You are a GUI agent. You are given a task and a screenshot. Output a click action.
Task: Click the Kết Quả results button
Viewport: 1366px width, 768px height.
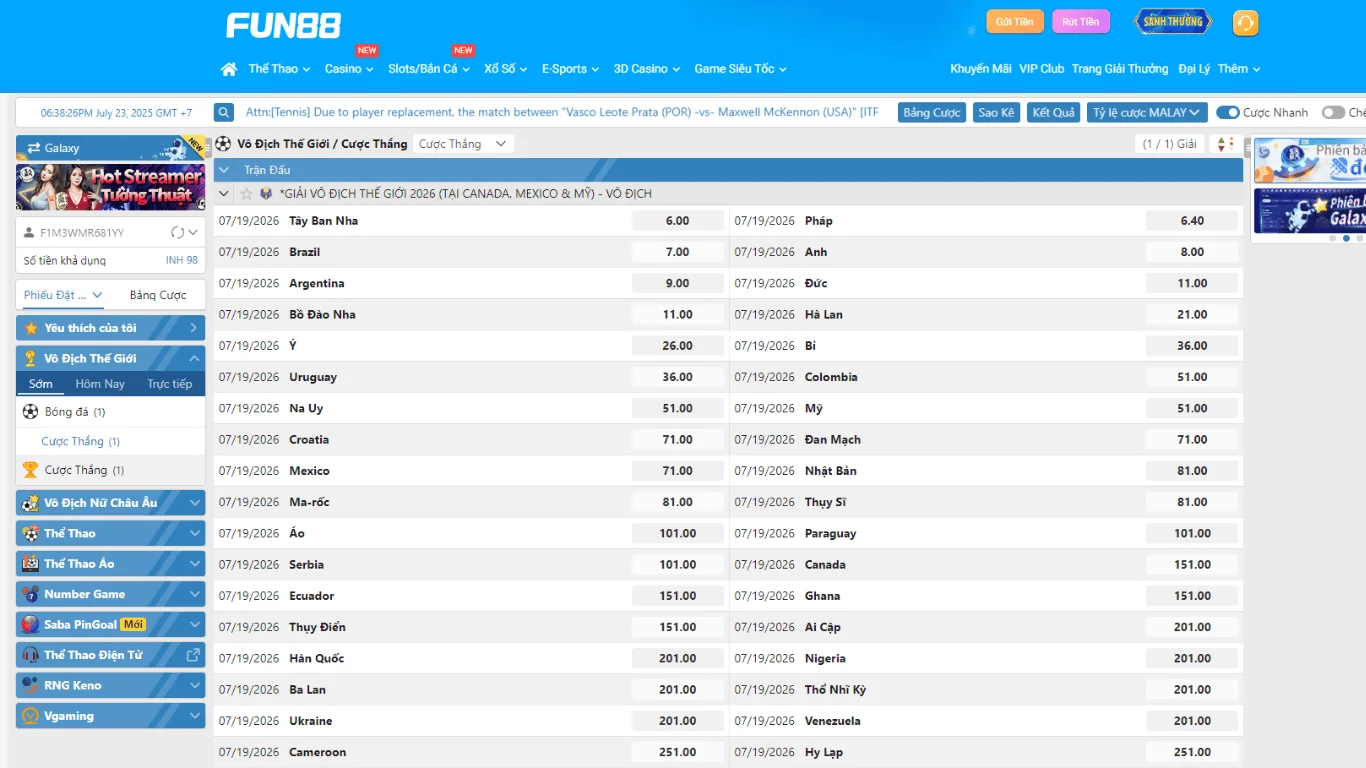1053,113
